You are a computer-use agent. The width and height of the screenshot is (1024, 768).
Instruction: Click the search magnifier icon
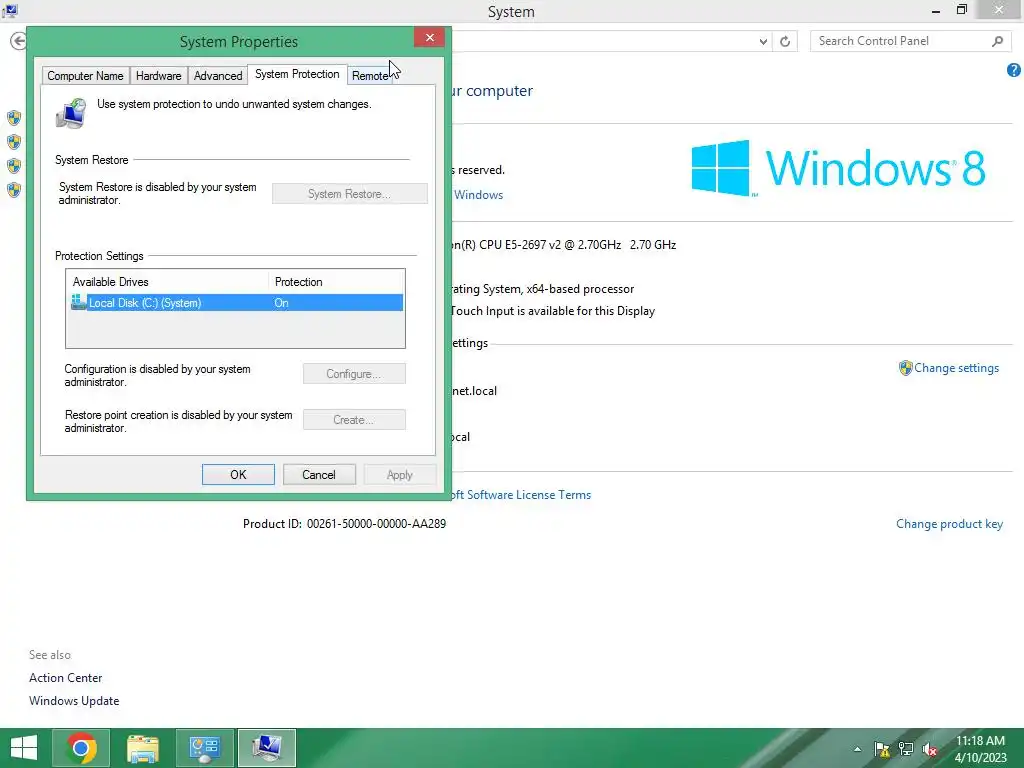(997, 41)
